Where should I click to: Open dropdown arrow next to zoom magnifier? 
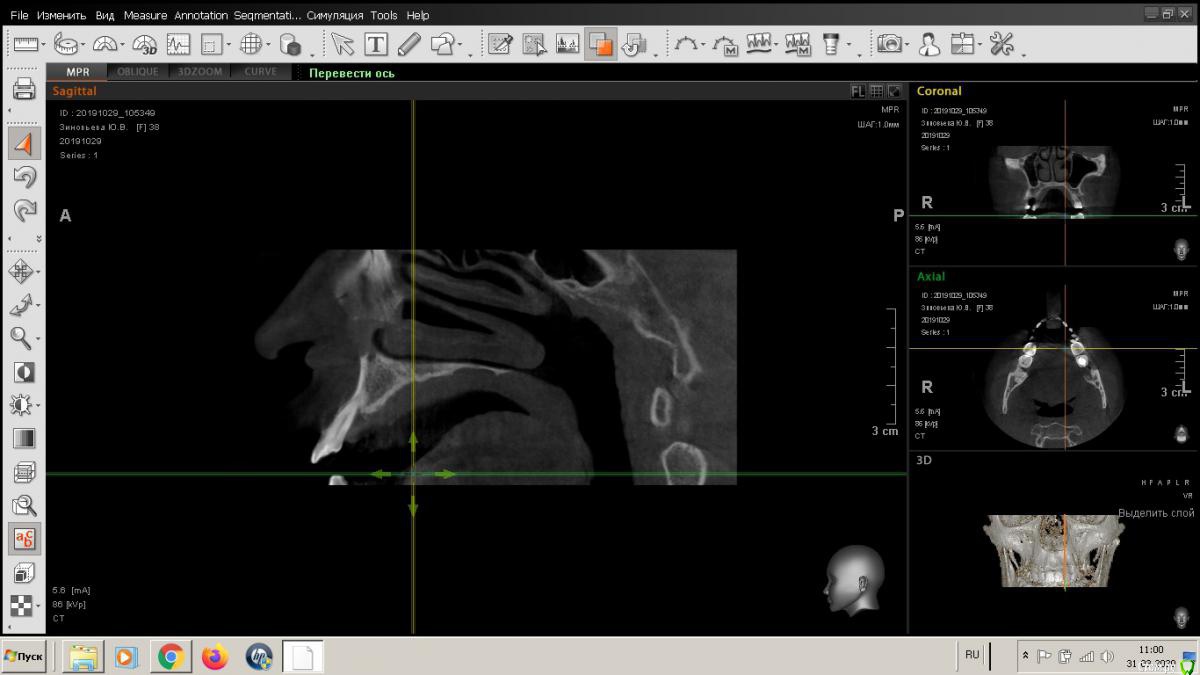[x=39, y=338]
